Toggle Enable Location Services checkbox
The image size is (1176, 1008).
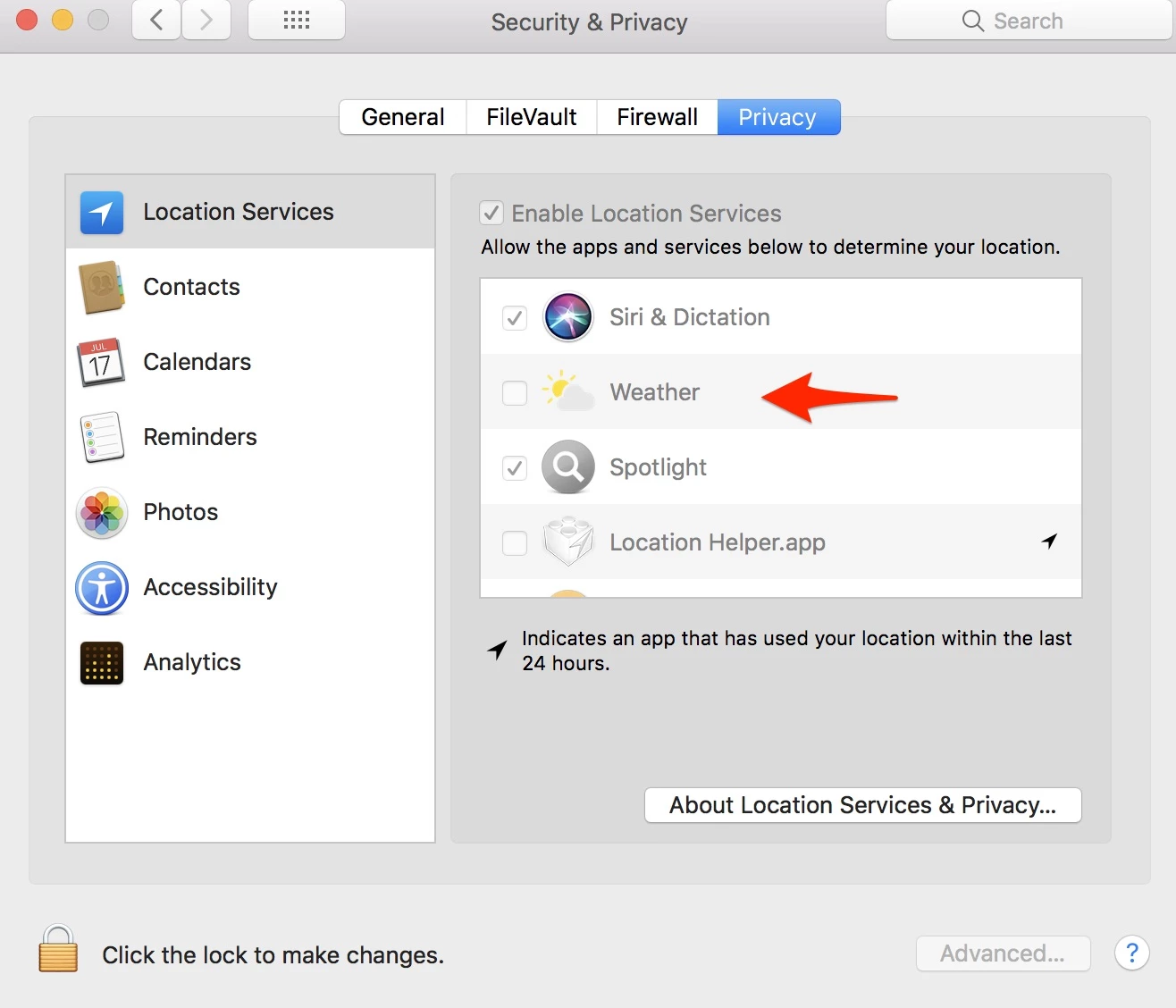(491, 214)
